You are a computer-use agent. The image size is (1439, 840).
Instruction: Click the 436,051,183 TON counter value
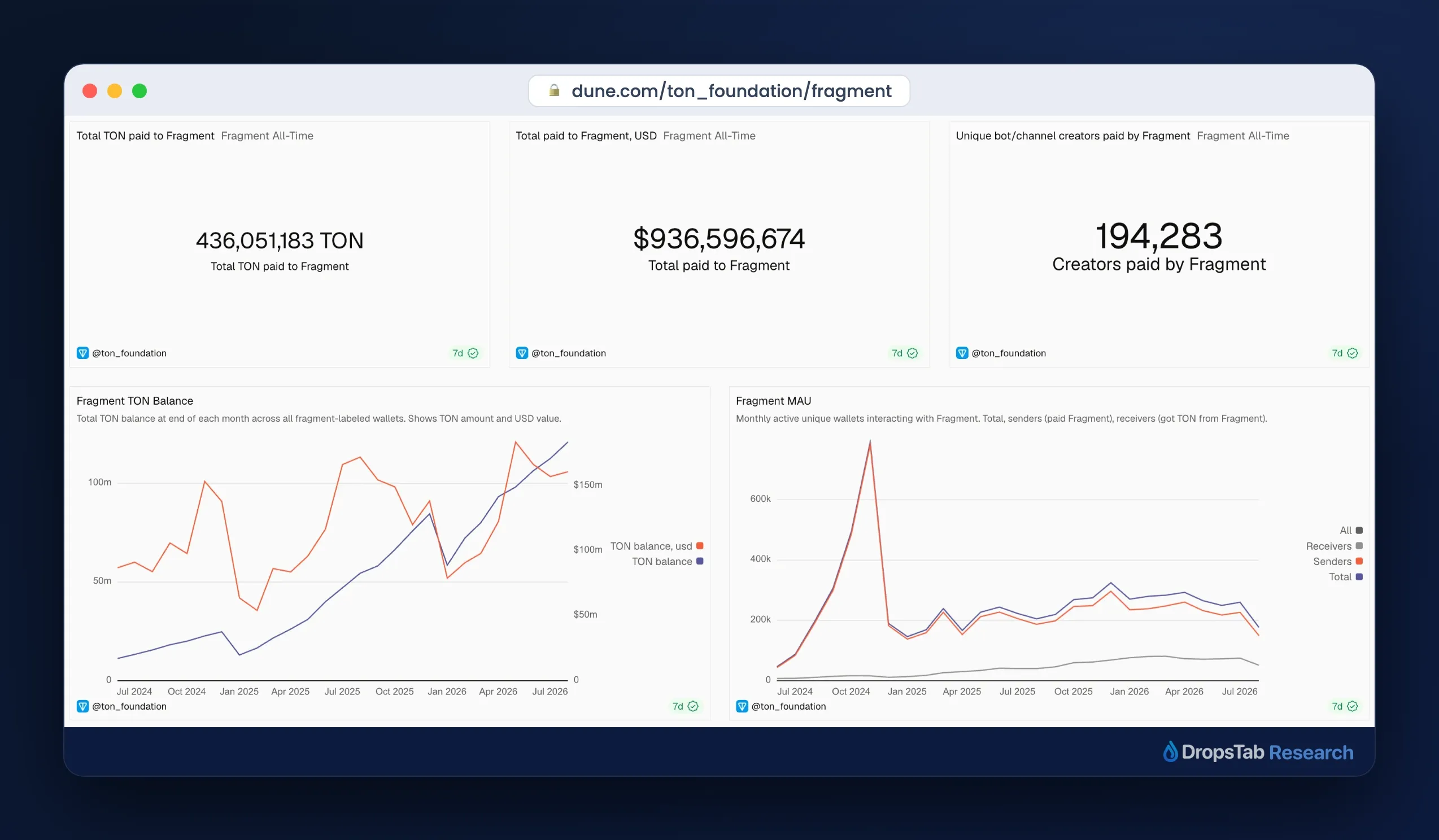coord(280,240)
